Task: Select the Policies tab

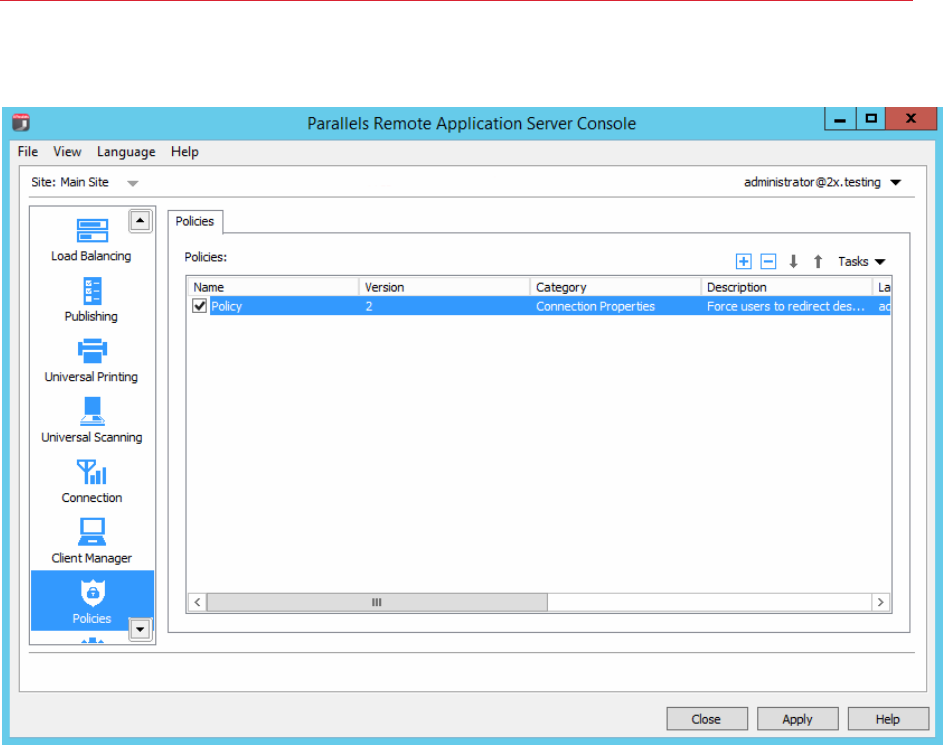Action: coord(195,221)
